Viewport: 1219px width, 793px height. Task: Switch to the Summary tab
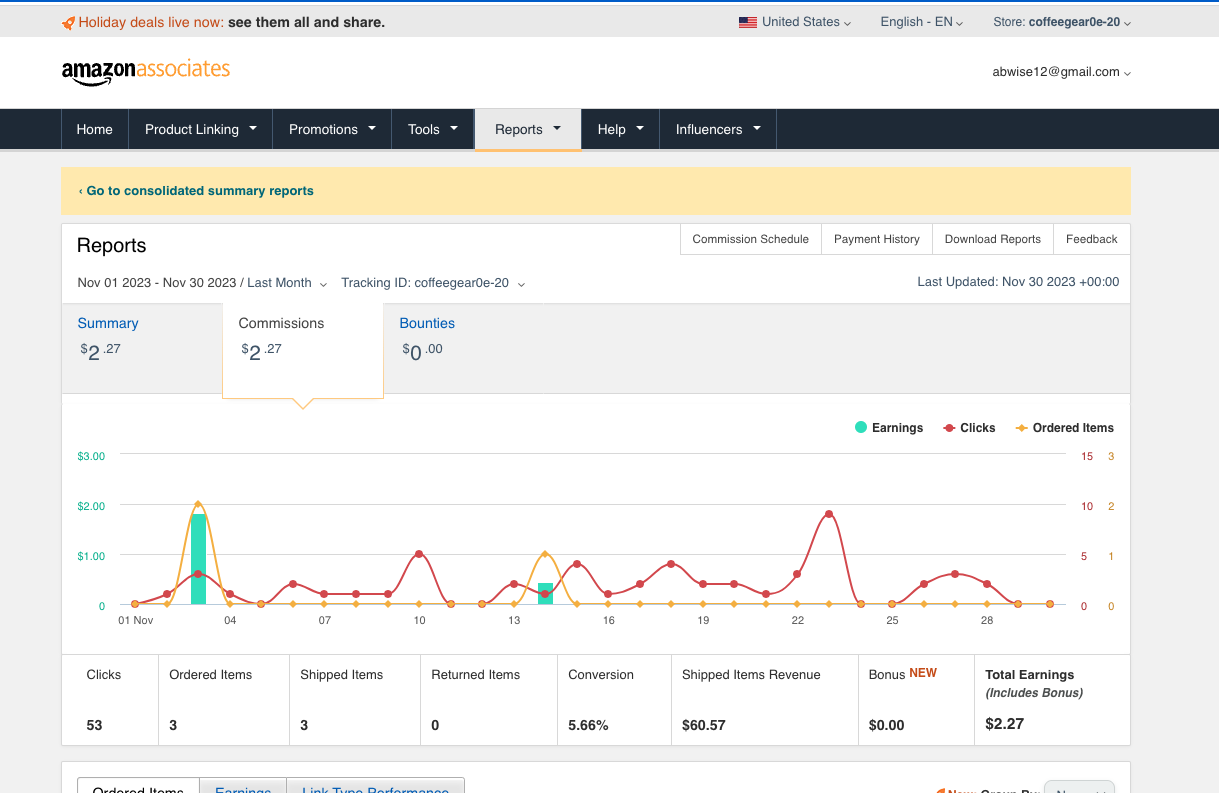[141, 348]
